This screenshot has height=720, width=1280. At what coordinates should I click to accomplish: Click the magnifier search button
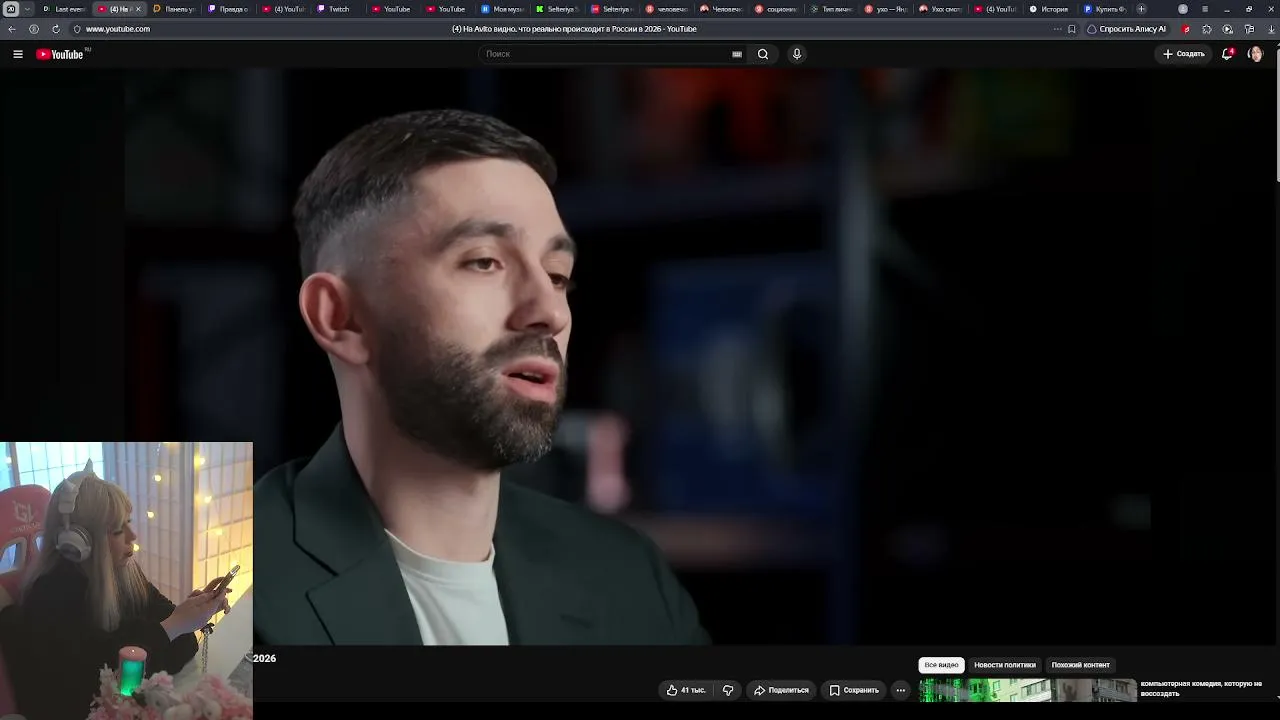(x=763, y=54)
